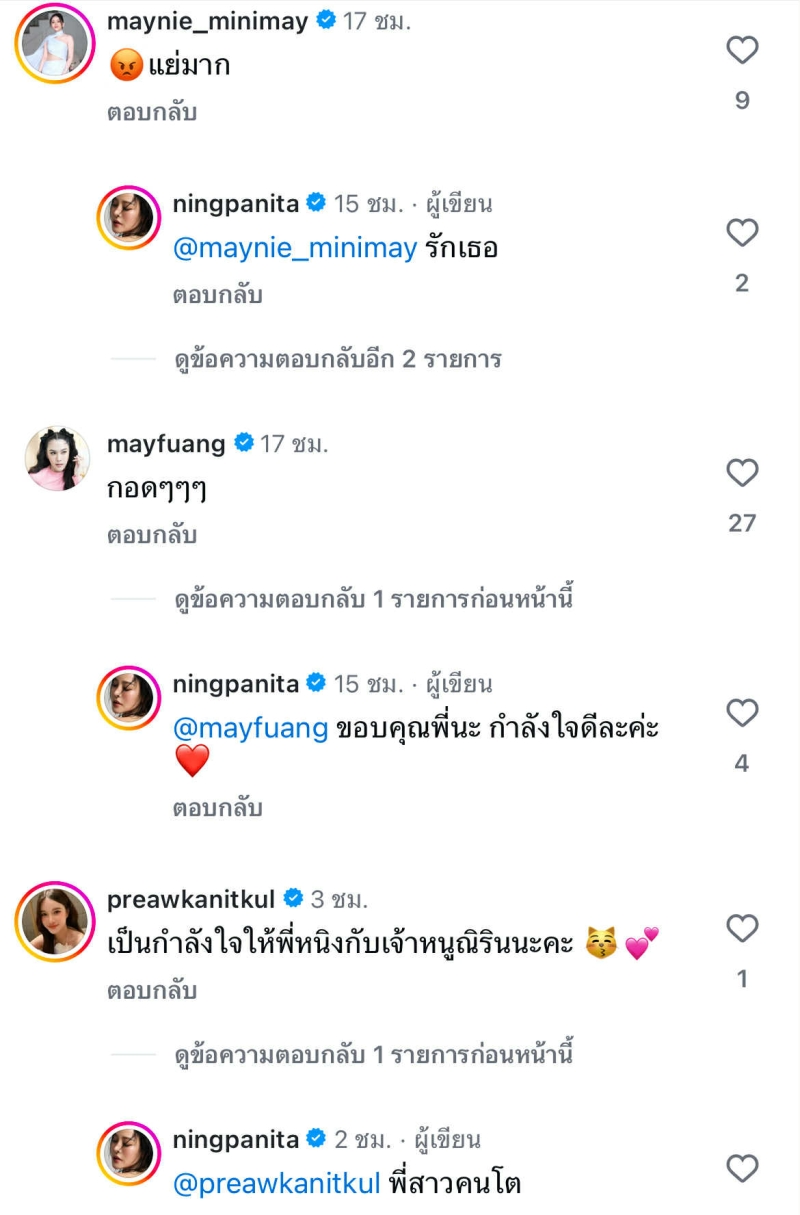Like maynie_minimay's angry emoji comment
Image resolution: width=800 pixels, height=1215 pixels.
point(742,50)
